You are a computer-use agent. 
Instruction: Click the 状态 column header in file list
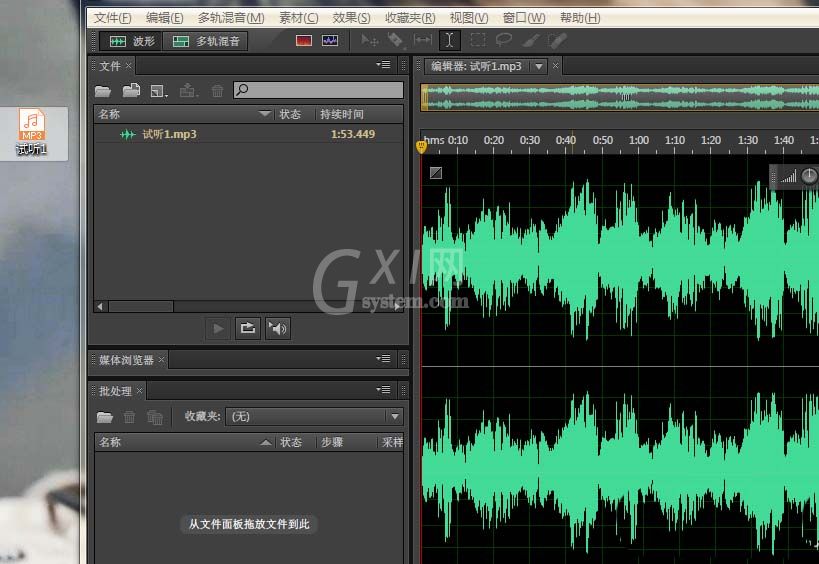coord(290,114)
